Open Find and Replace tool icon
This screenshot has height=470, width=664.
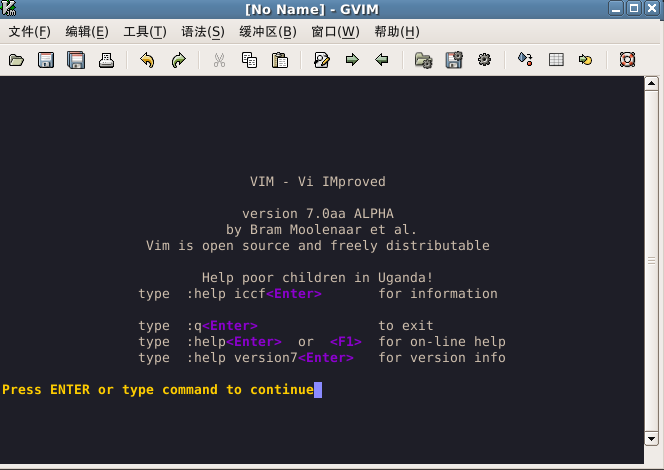[321, 60]
